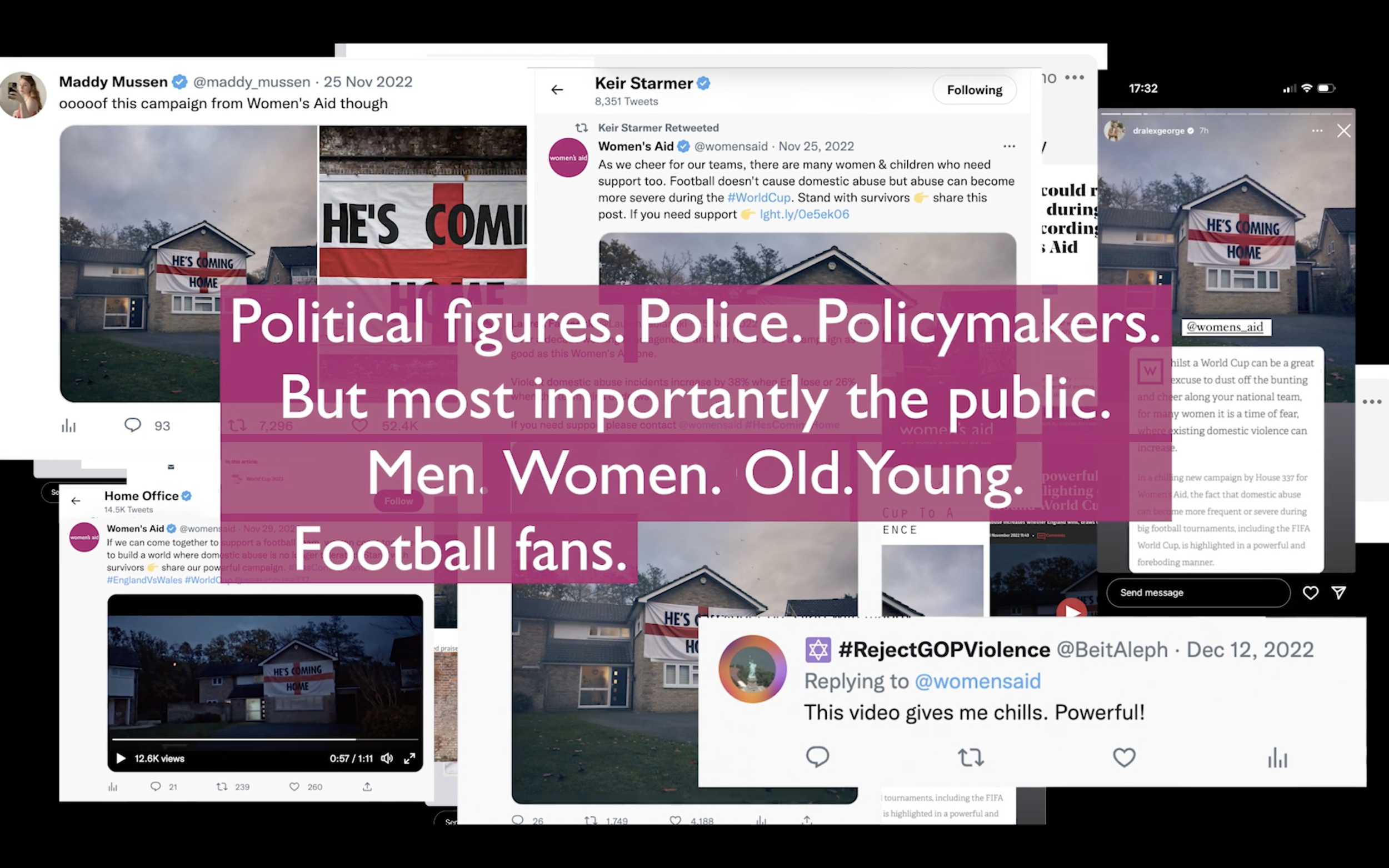Click the share icon under Home Office video
This screenshot has width=1389, height=868.
pos(367,786)
